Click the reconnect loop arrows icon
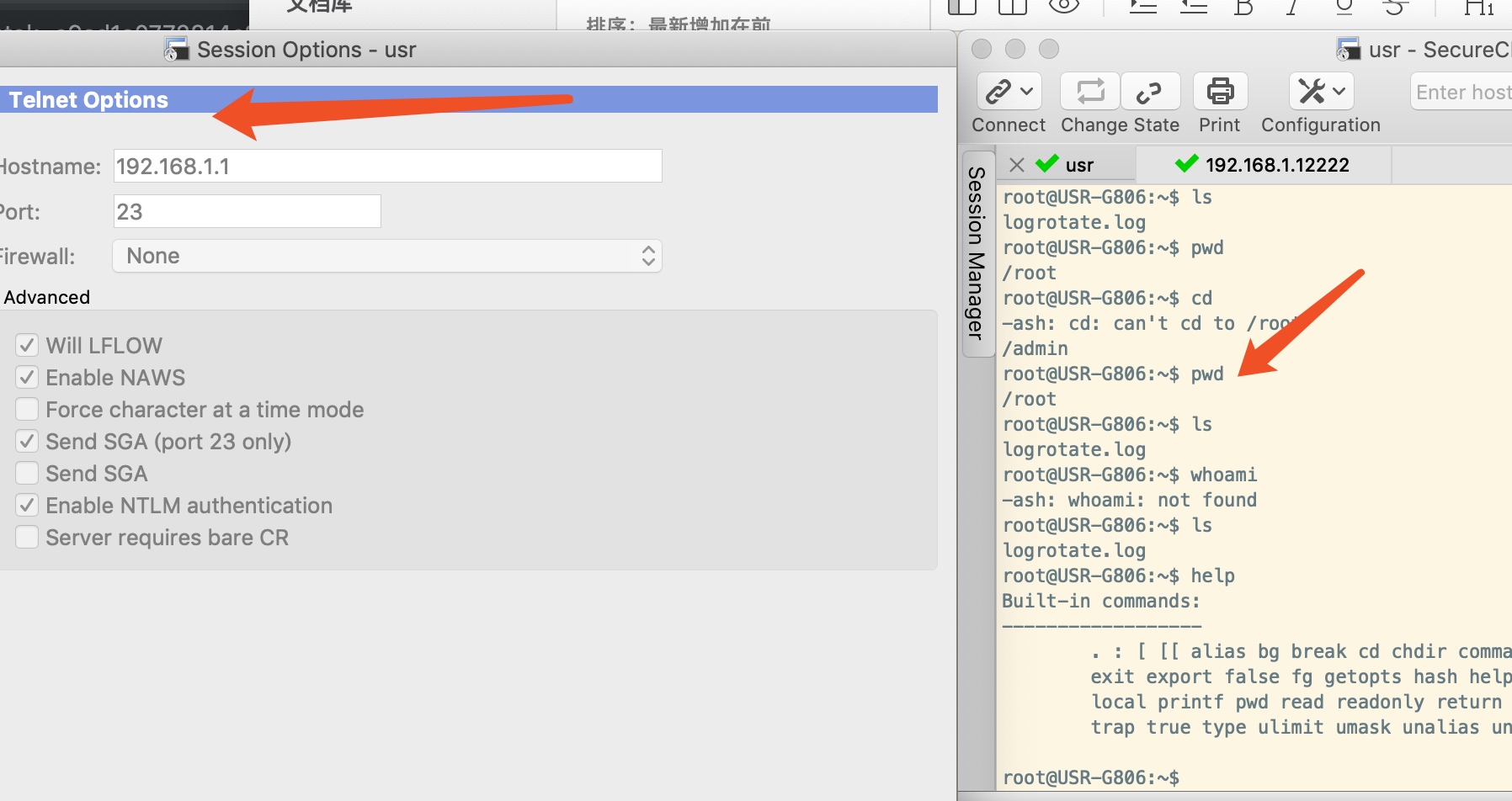The image size is (1512, 801). pos(1090,91)
